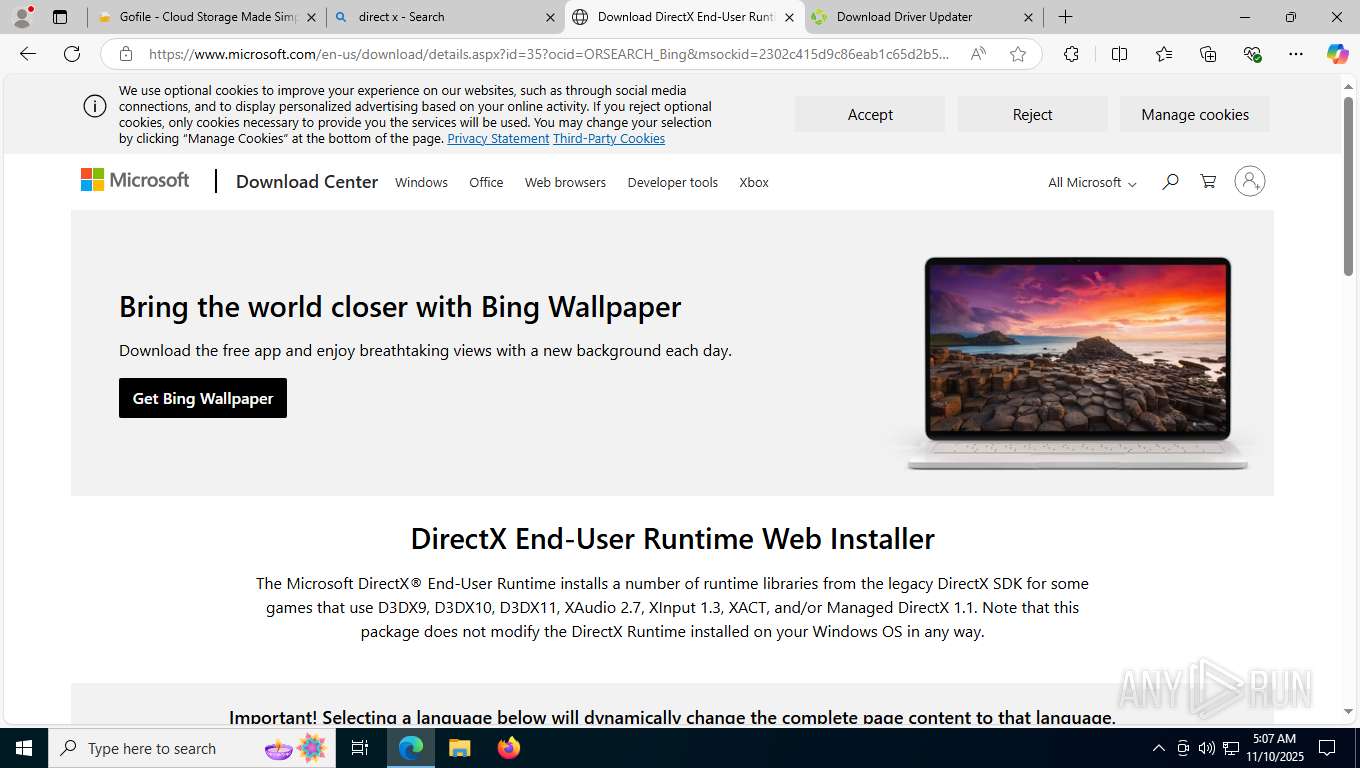This screenshot has height=768, width=1360.
Task: Reject optional cookies
Action: pyautogui.click(x=1032, y=114)
